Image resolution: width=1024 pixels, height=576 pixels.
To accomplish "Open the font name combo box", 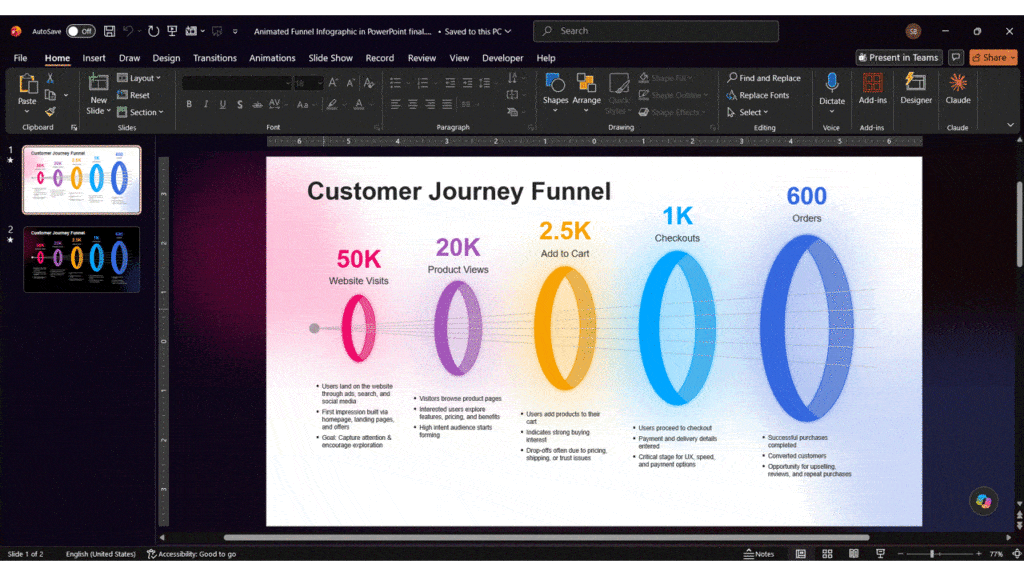I will click(x=236, y=83).
